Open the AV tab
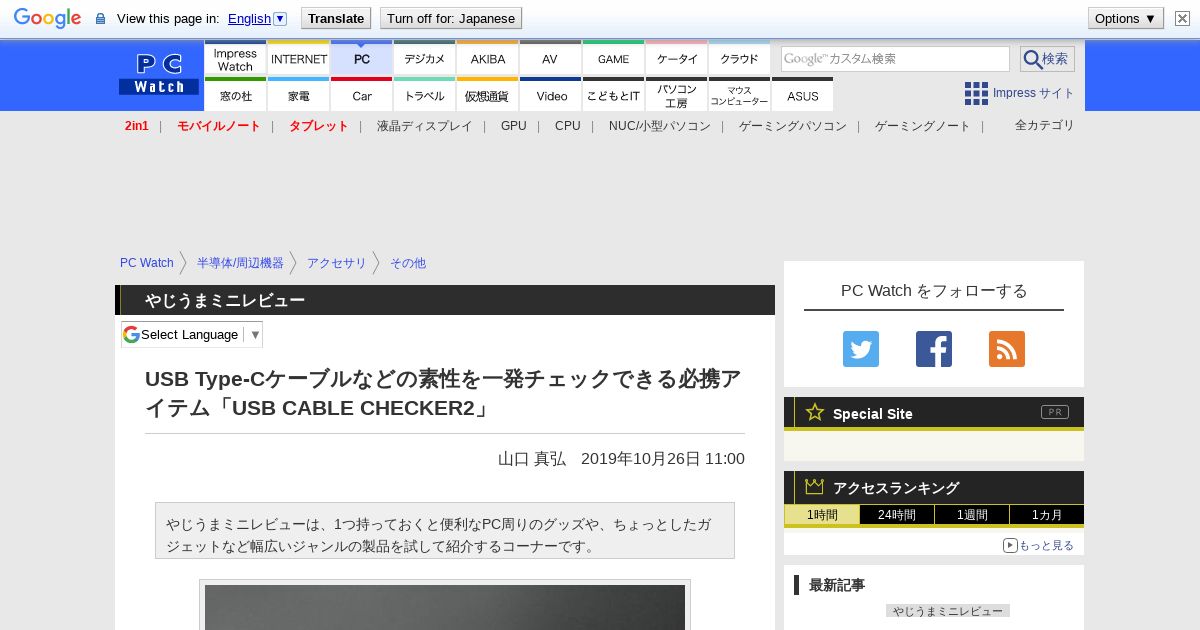Screen dimensions: 1200x630 coord(550,59)
